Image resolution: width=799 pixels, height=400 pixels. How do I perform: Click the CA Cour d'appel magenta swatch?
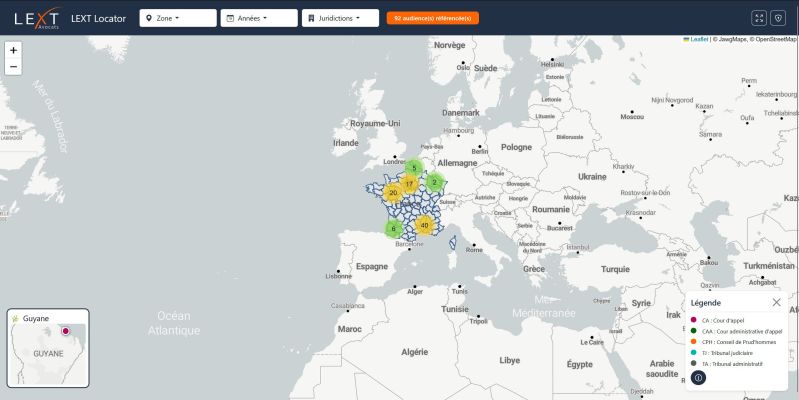click(x=694, y=320)
